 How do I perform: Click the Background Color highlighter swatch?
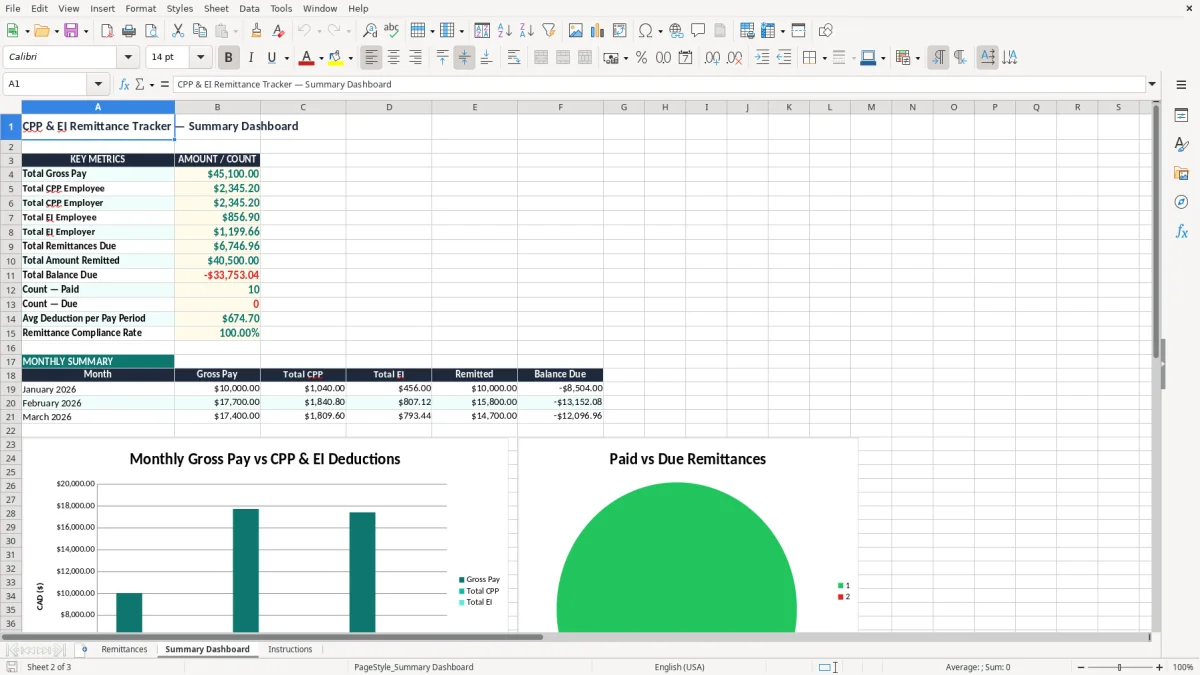[x=335, y=58]
